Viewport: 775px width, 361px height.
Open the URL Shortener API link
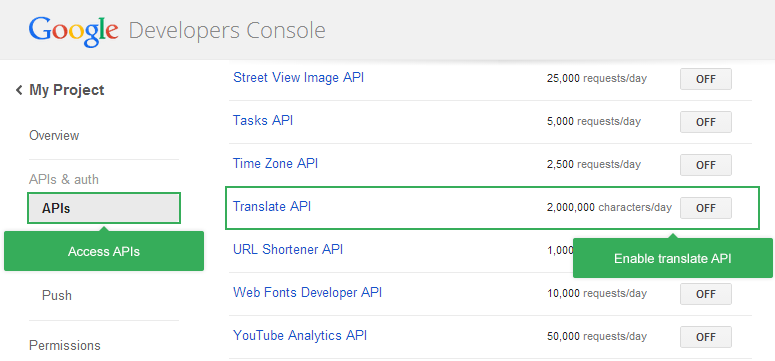(288, 249)
